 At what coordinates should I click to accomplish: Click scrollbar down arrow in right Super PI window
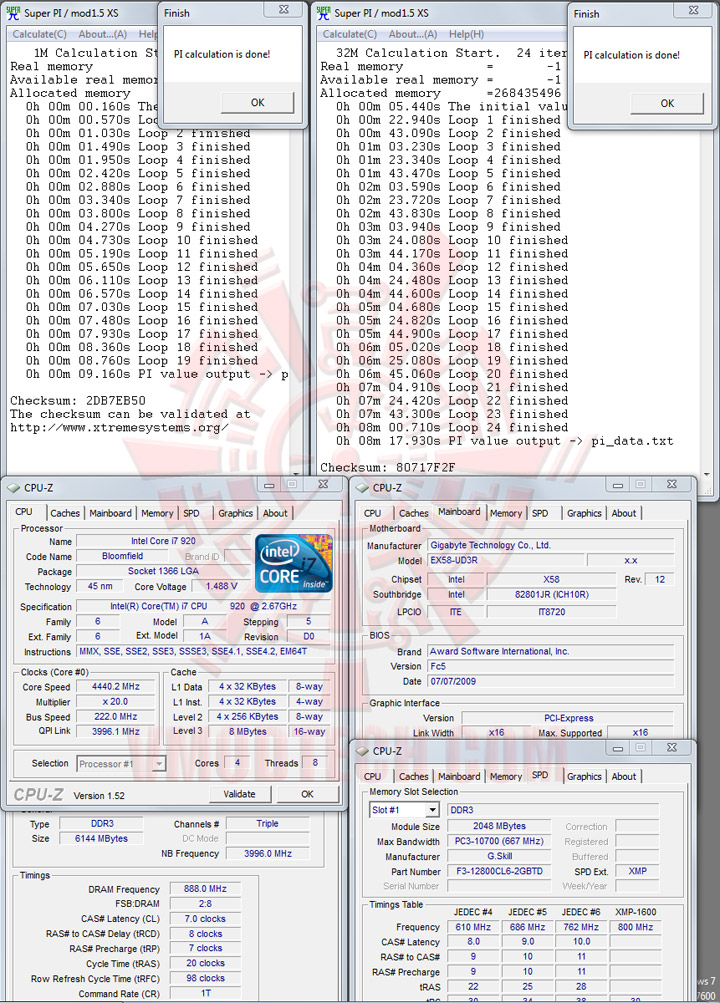pyautogui.click(x=706, y=474)
